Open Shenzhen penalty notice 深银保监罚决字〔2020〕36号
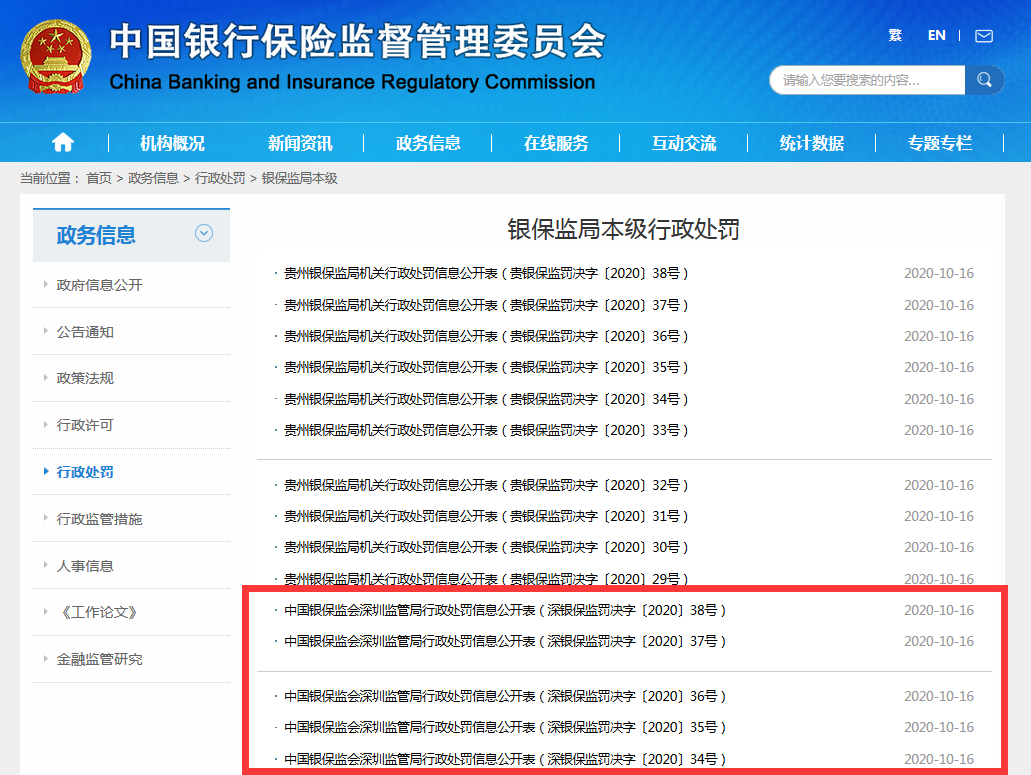This screenshot has width=1031, height=775. tap(505, 696)
